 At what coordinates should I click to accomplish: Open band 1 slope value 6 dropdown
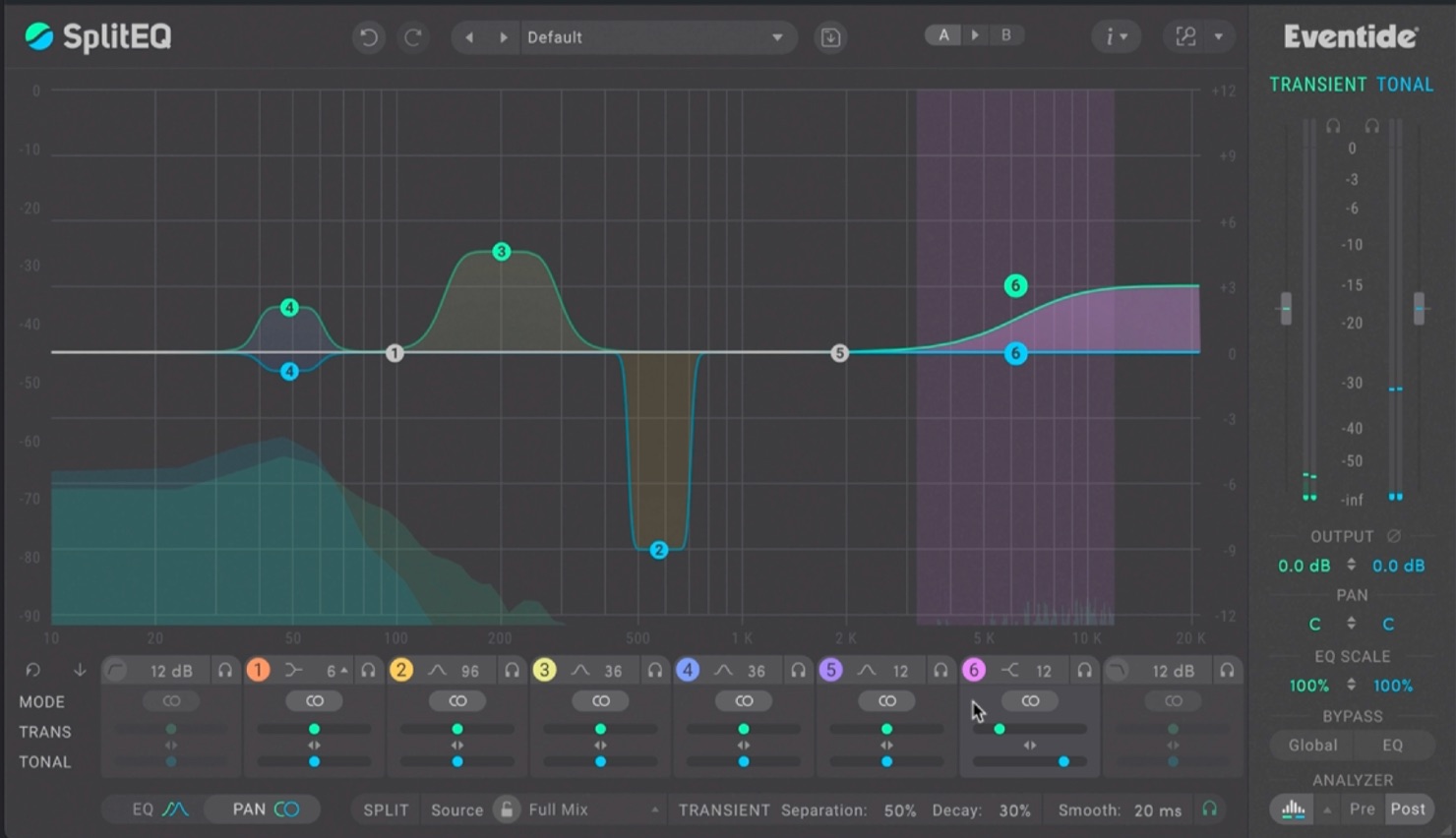click(336, 671)
